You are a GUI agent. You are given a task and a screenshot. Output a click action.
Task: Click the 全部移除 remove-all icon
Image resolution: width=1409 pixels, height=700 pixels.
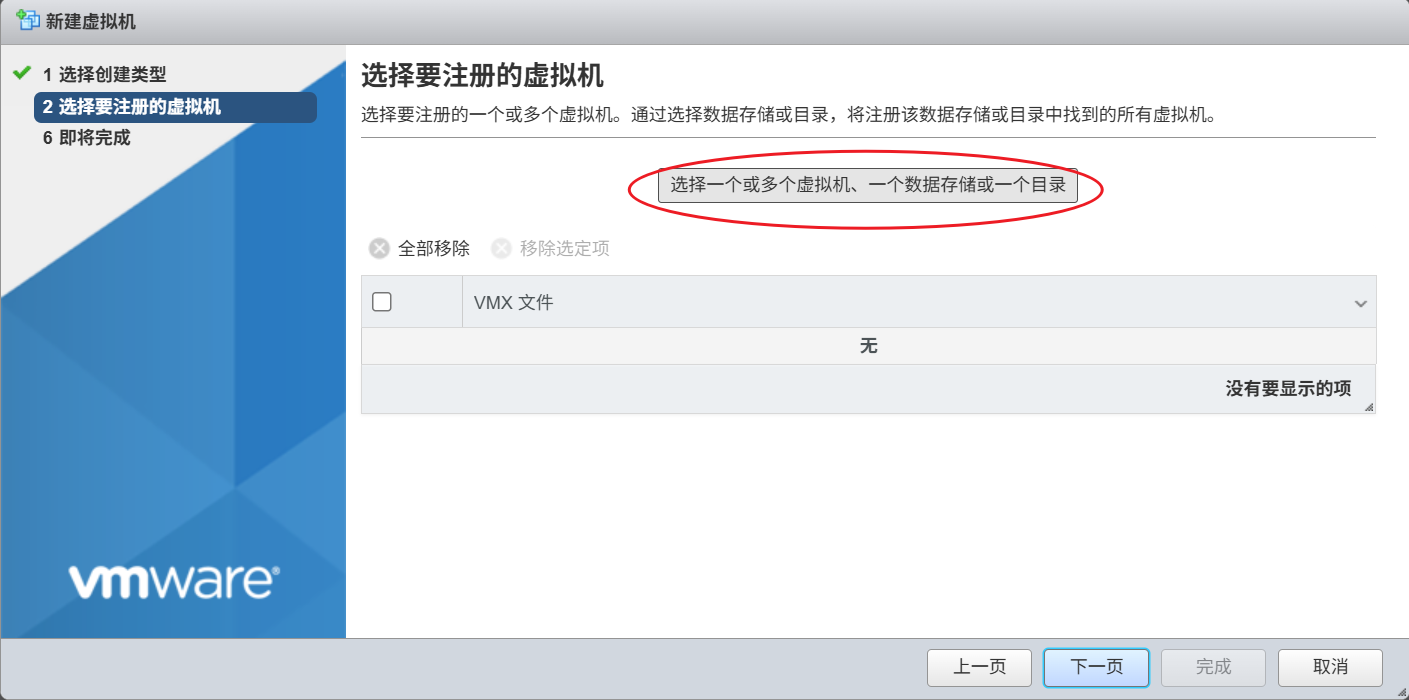[379, 248]
